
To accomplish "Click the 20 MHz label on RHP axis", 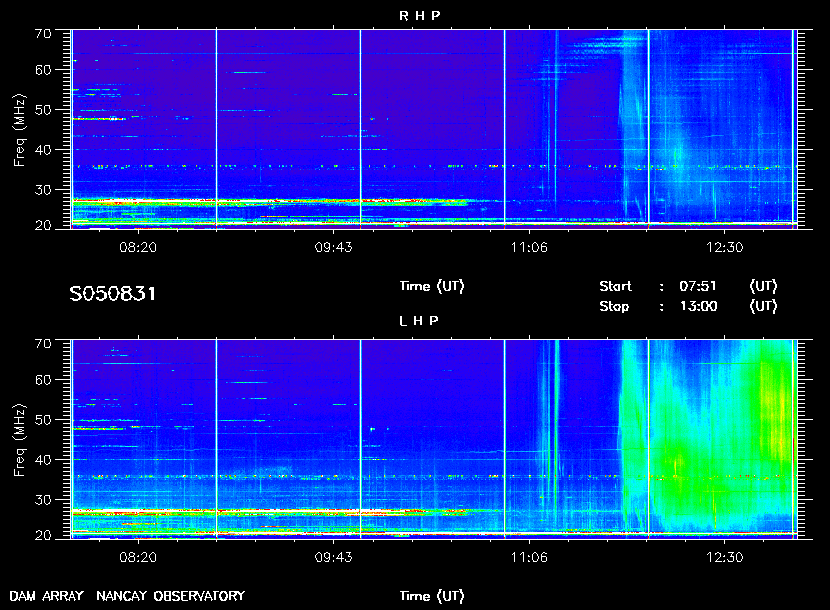I will [43, 226].
